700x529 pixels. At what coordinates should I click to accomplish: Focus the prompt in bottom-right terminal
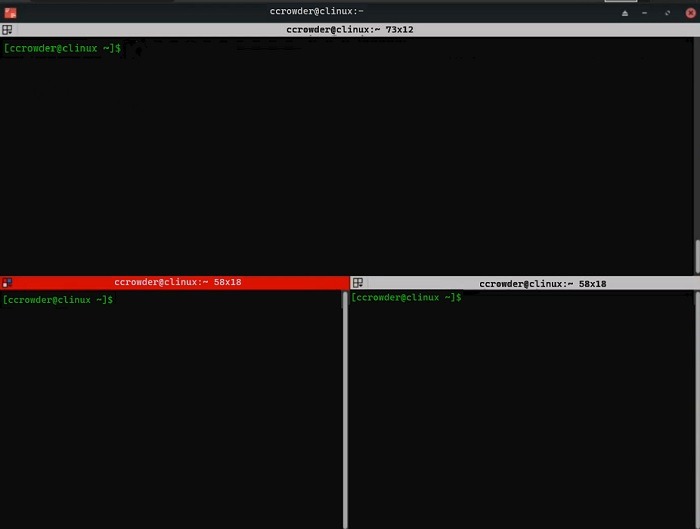pyautogui.click(x=406, y=297)
